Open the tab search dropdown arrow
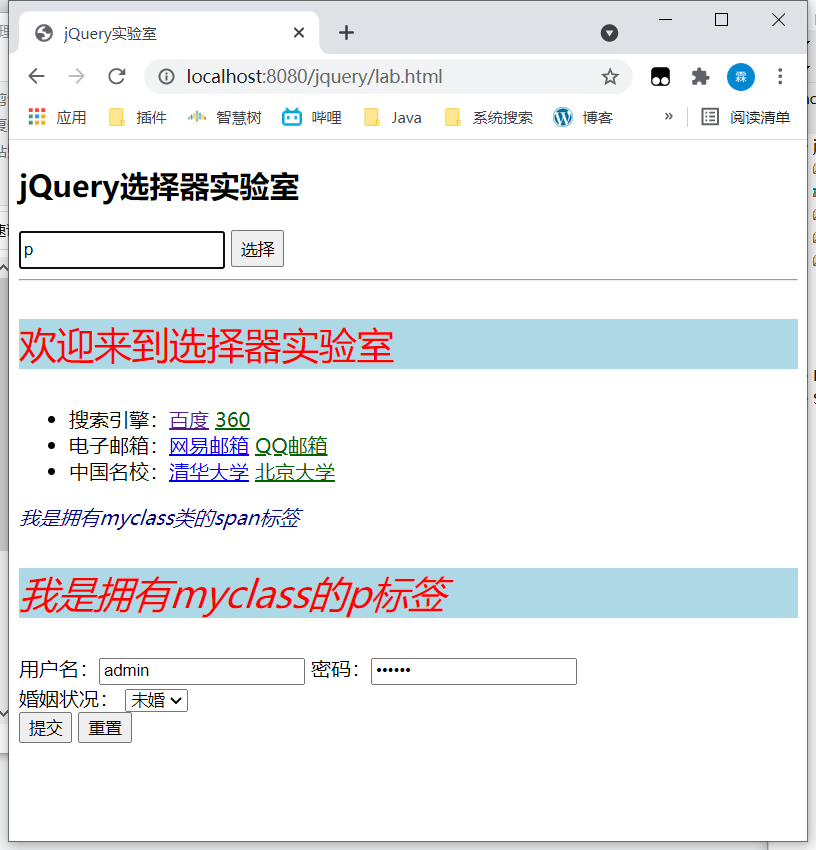816x850 pixels. (609, 33)
